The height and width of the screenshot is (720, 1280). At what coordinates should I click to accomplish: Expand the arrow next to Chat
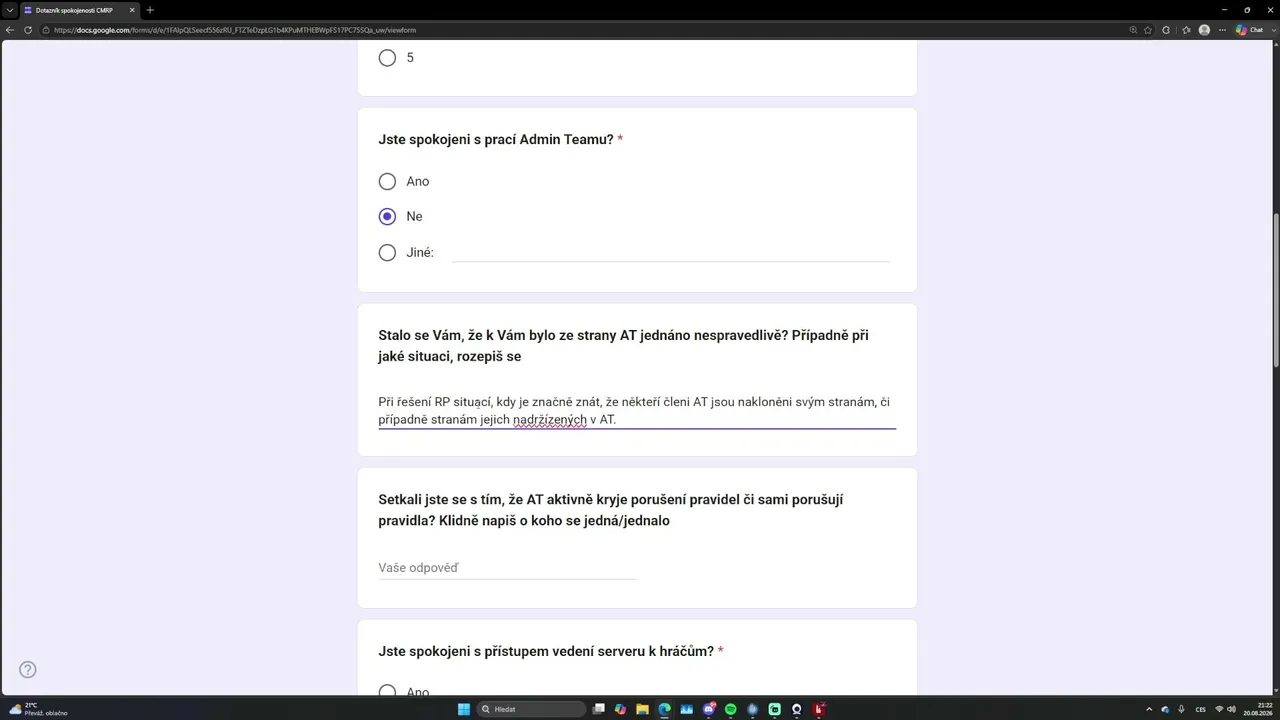click(x=1272, y=30)
